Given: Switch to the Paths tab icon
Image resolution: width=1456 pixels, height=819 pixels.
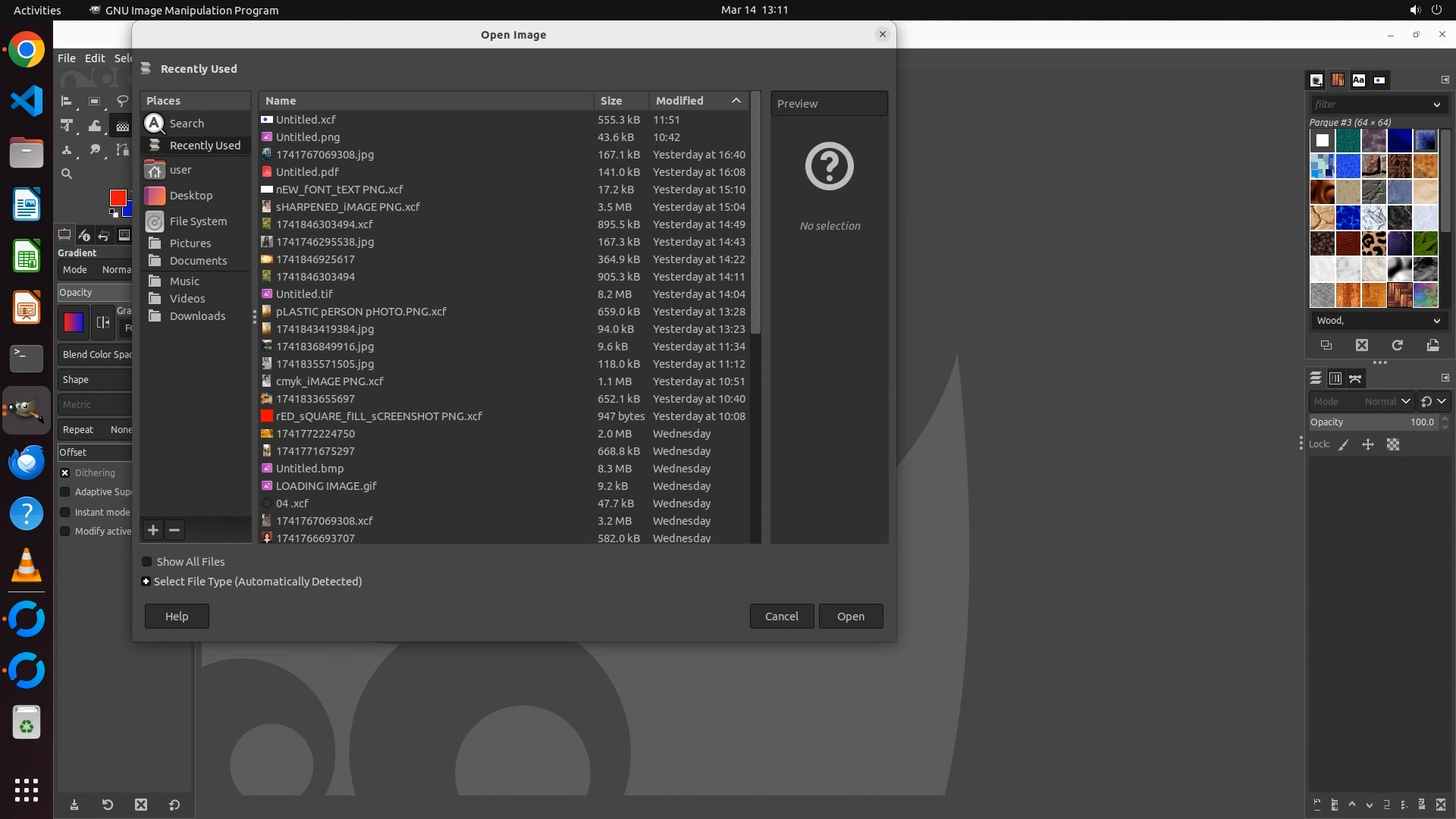Looking at the screenshot, I should [1355, 378].
